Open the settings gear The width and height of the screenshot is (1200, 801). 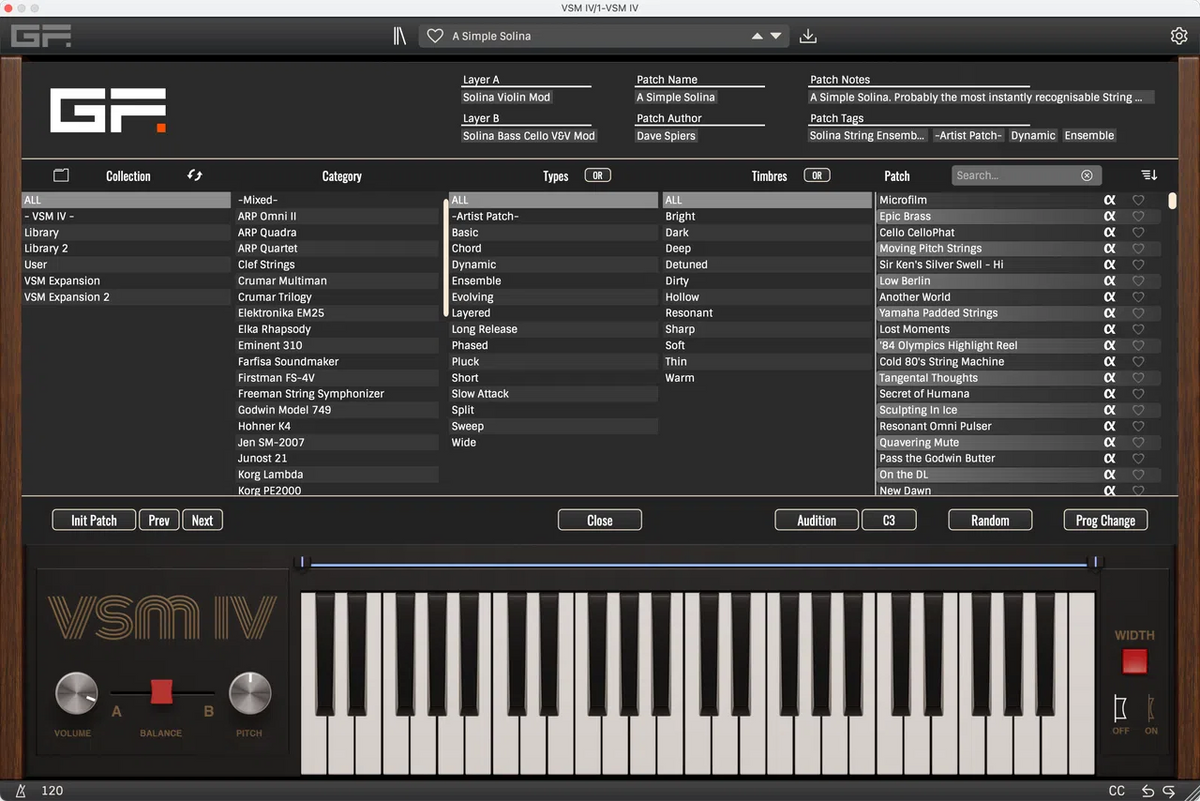1178,34
